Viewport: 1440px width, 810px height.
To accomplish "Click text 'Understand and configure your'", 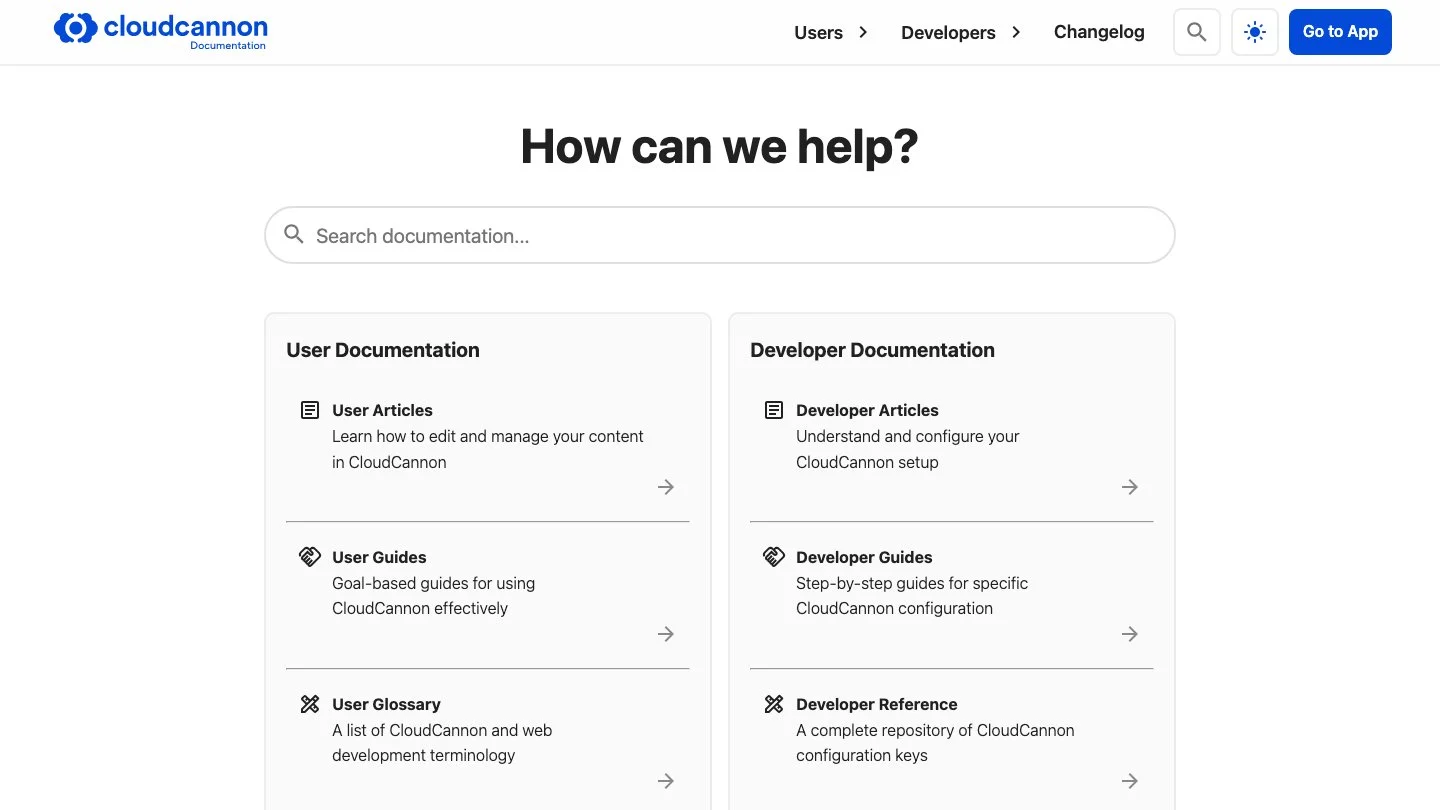I will (x=908, y=436).
